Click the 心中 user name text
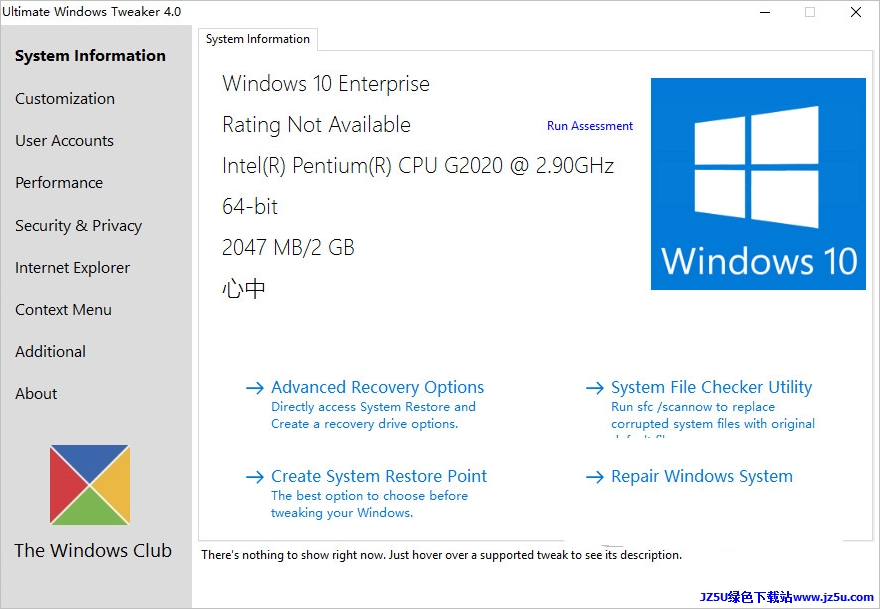Image resolution: width=880 pixels, height=609 pixels. [244, 289]
